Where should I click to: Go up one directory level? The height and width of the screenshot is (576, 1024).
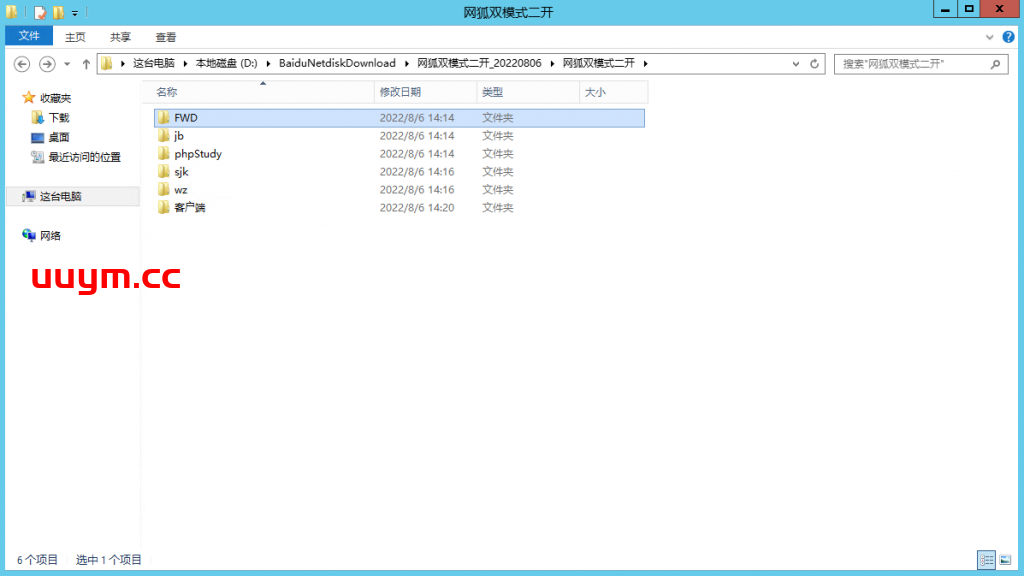click(86, 64)
